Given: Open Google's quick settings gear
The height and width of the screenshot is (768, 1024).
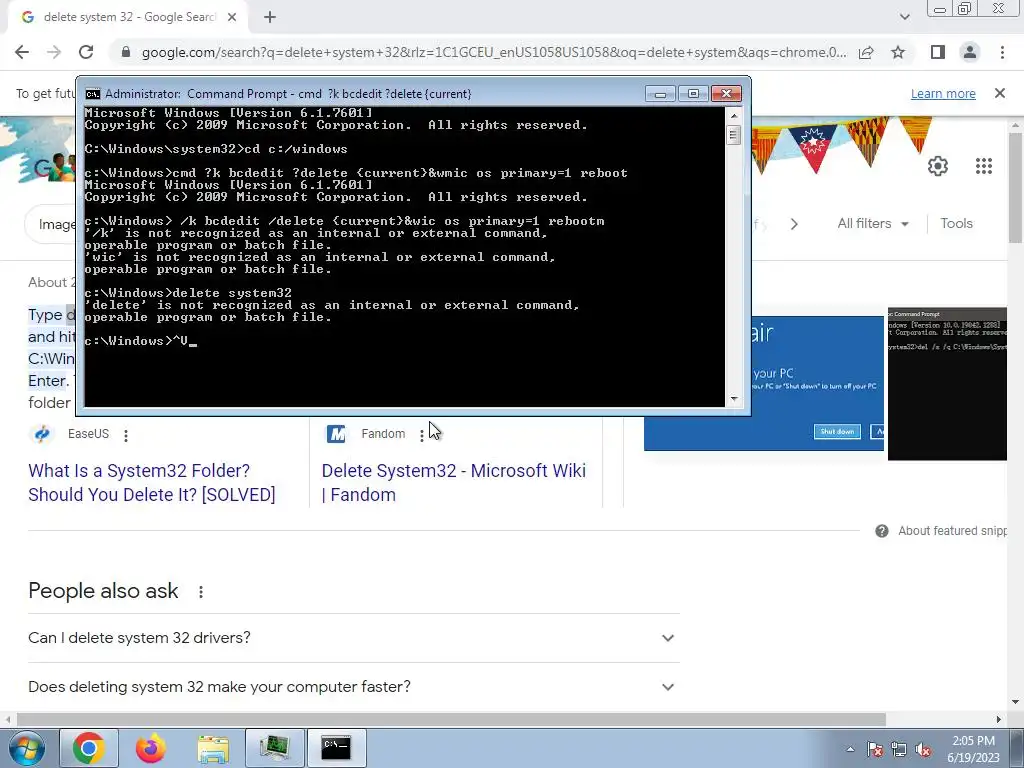Looking at the screenshot, I should pyautogui.click(x=938, y=166).
